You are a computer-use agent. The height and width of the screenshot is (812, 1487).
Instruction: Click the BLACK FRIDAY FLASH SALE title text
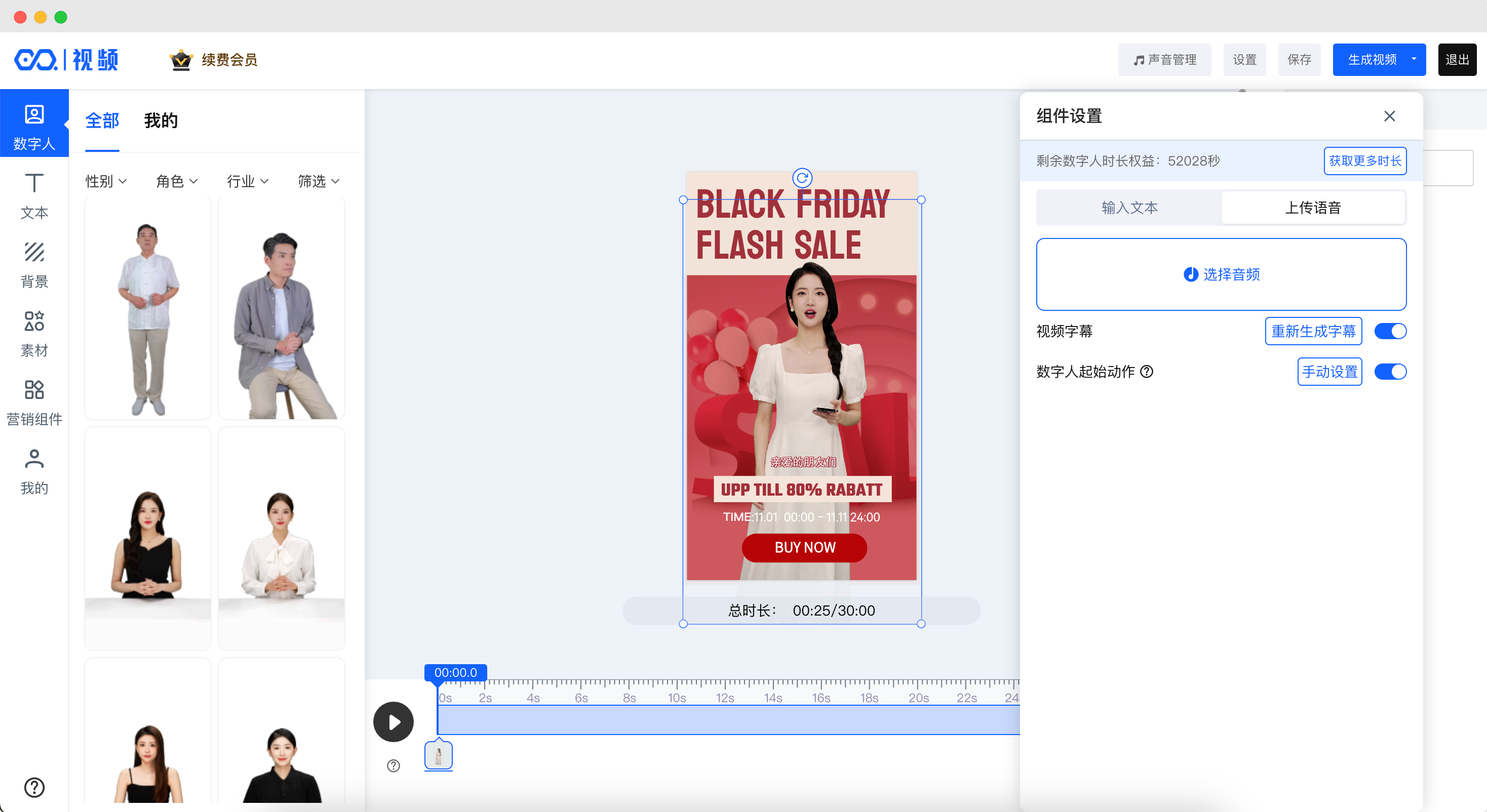coord(793,224)
